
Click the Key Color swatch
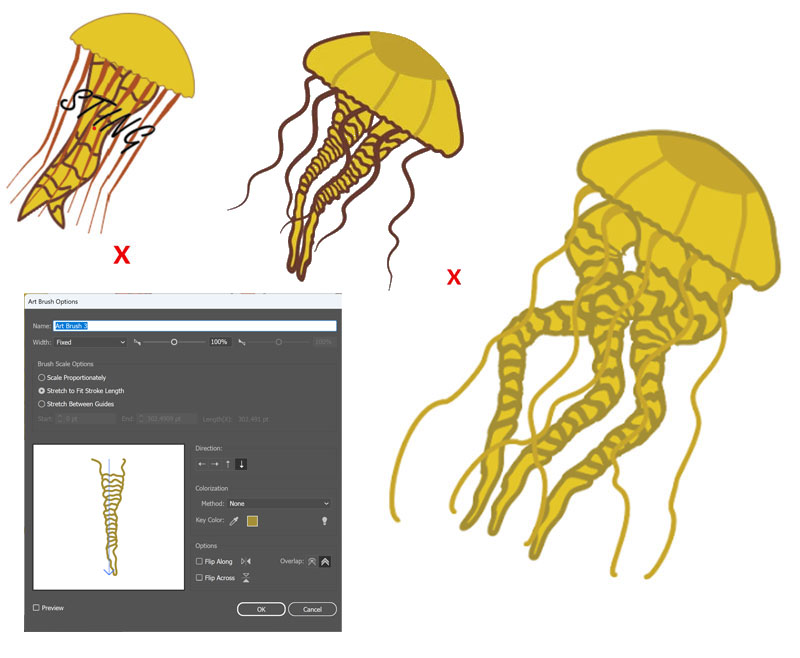pyautogui.click(x=253, y=521)
